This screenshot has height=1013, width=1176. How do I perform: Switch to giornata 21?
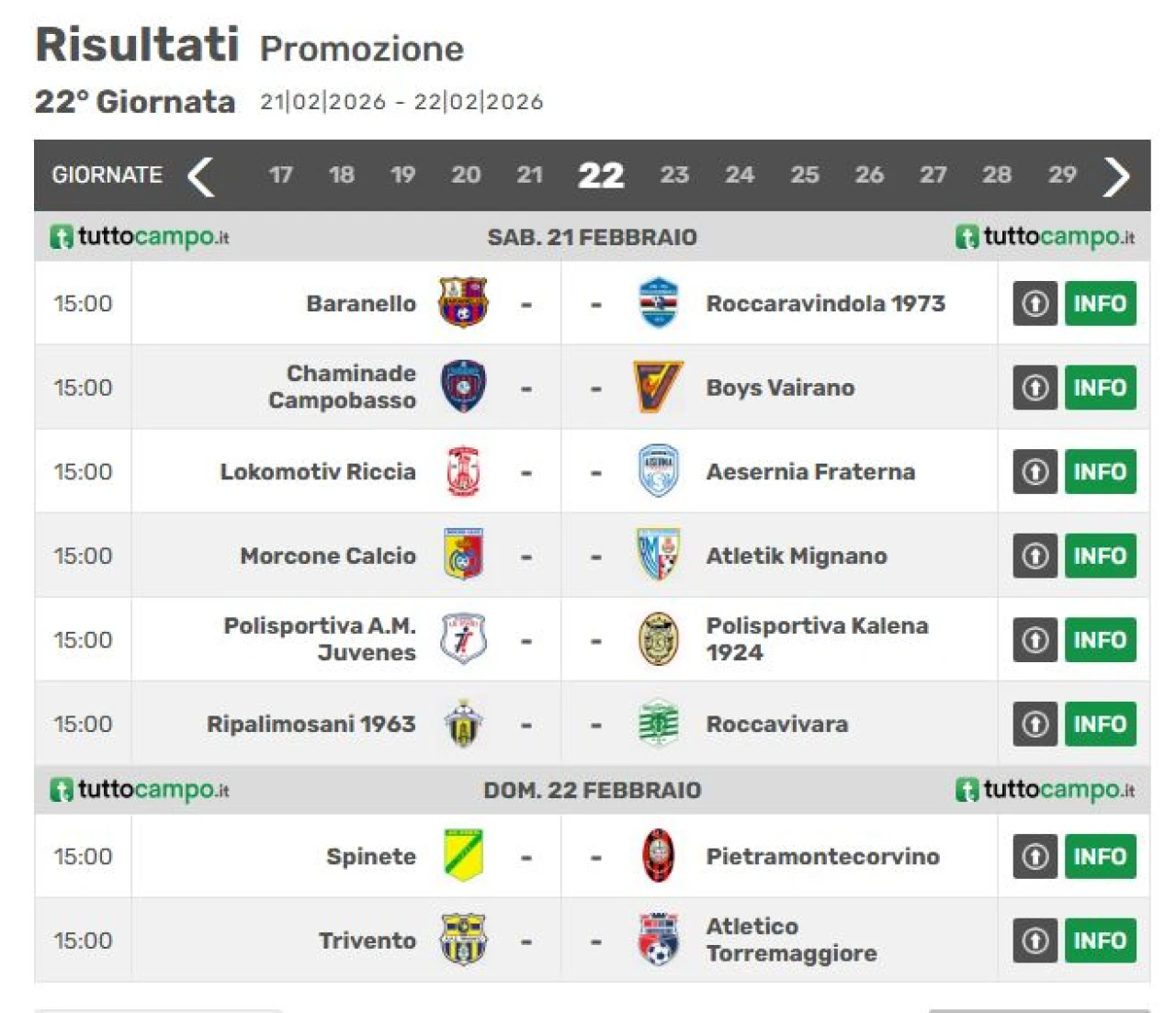[529, 174]
